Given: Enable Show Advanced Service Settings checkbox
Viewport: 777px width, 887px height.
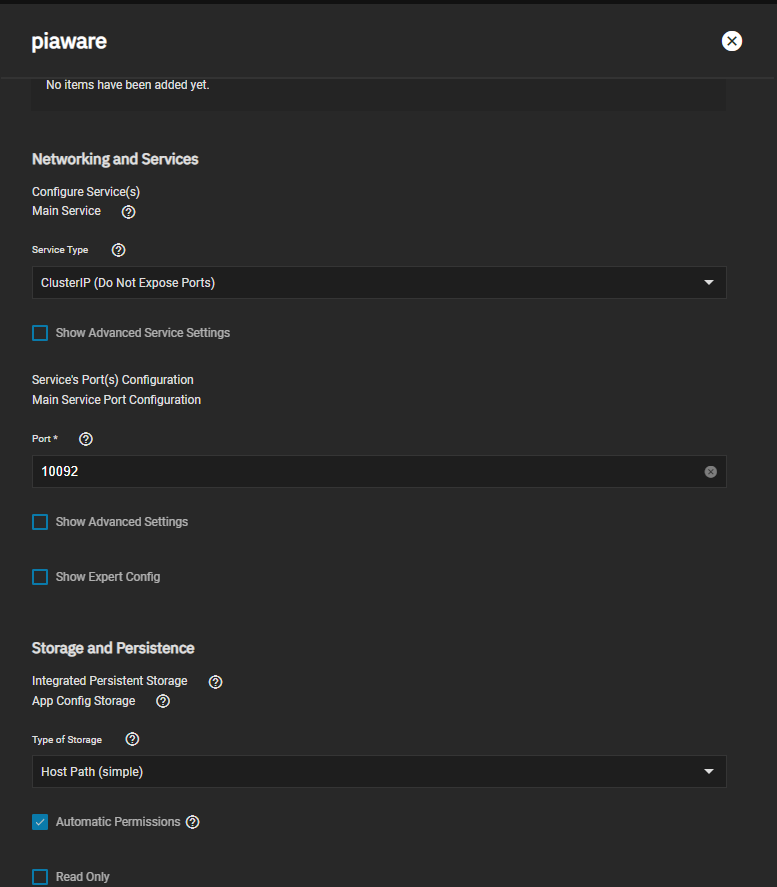Looking at the screenshot, I should 40,333.
